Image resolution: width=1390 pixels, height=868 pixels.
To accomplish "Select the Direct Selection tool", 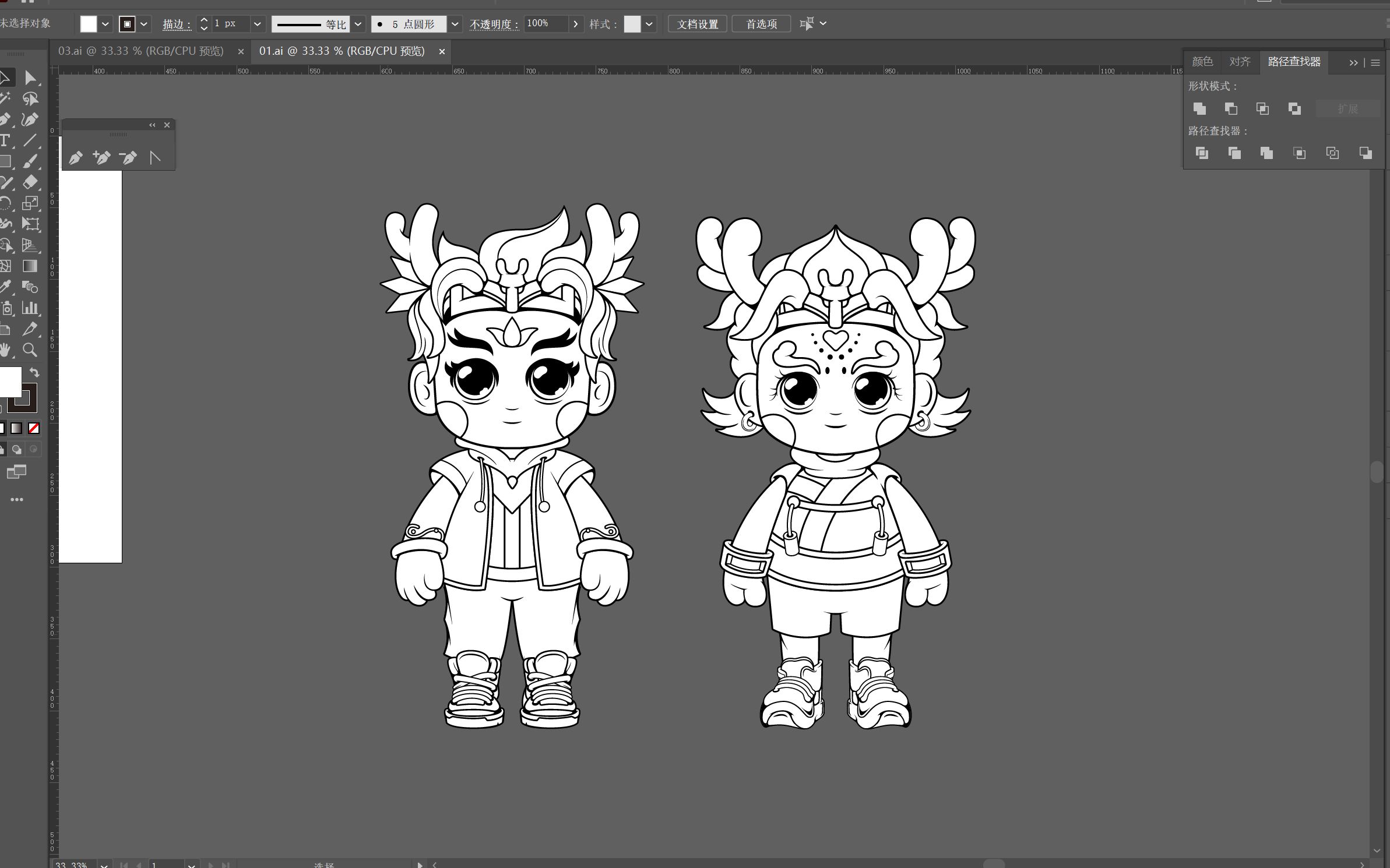I will (x=30, y=78).
